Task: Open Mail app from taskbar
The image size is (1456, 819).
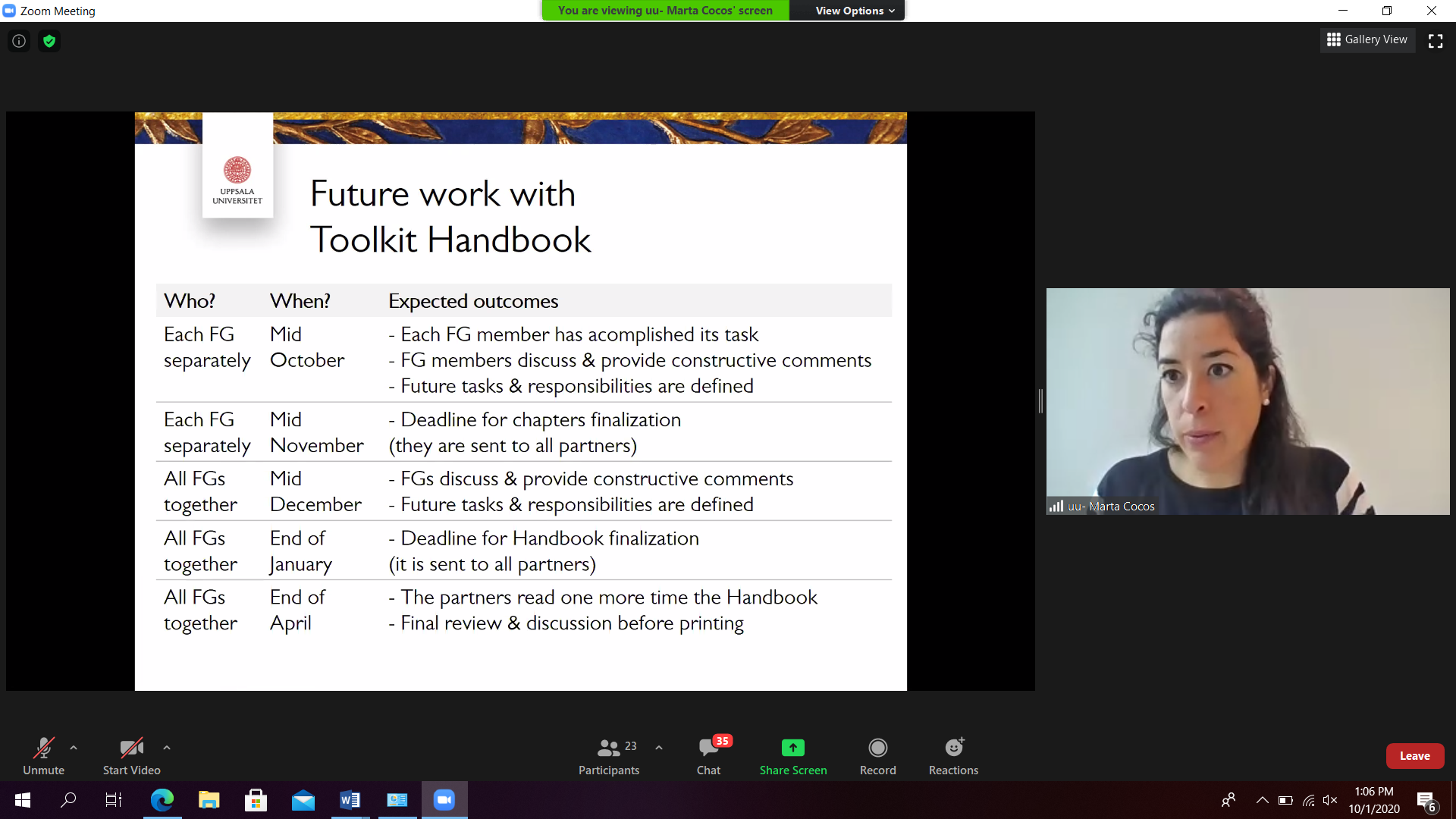Action: coord(303,800)
